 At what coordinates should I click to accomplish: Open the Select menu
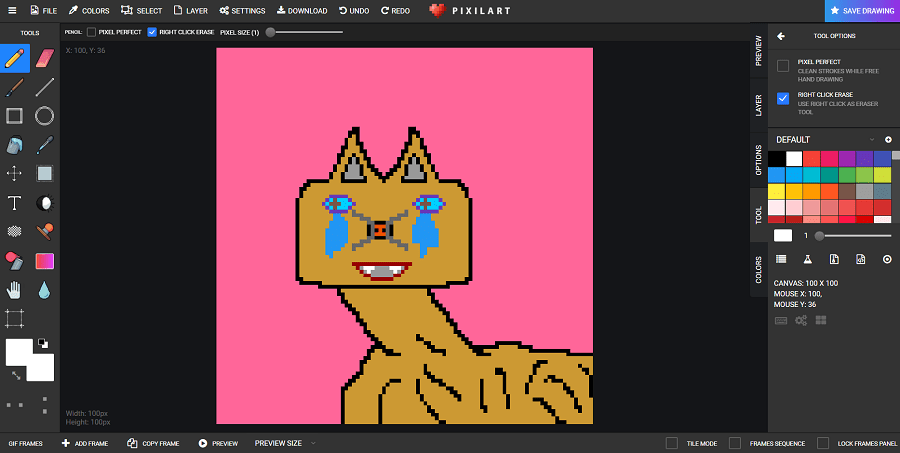tap(142, 10)
